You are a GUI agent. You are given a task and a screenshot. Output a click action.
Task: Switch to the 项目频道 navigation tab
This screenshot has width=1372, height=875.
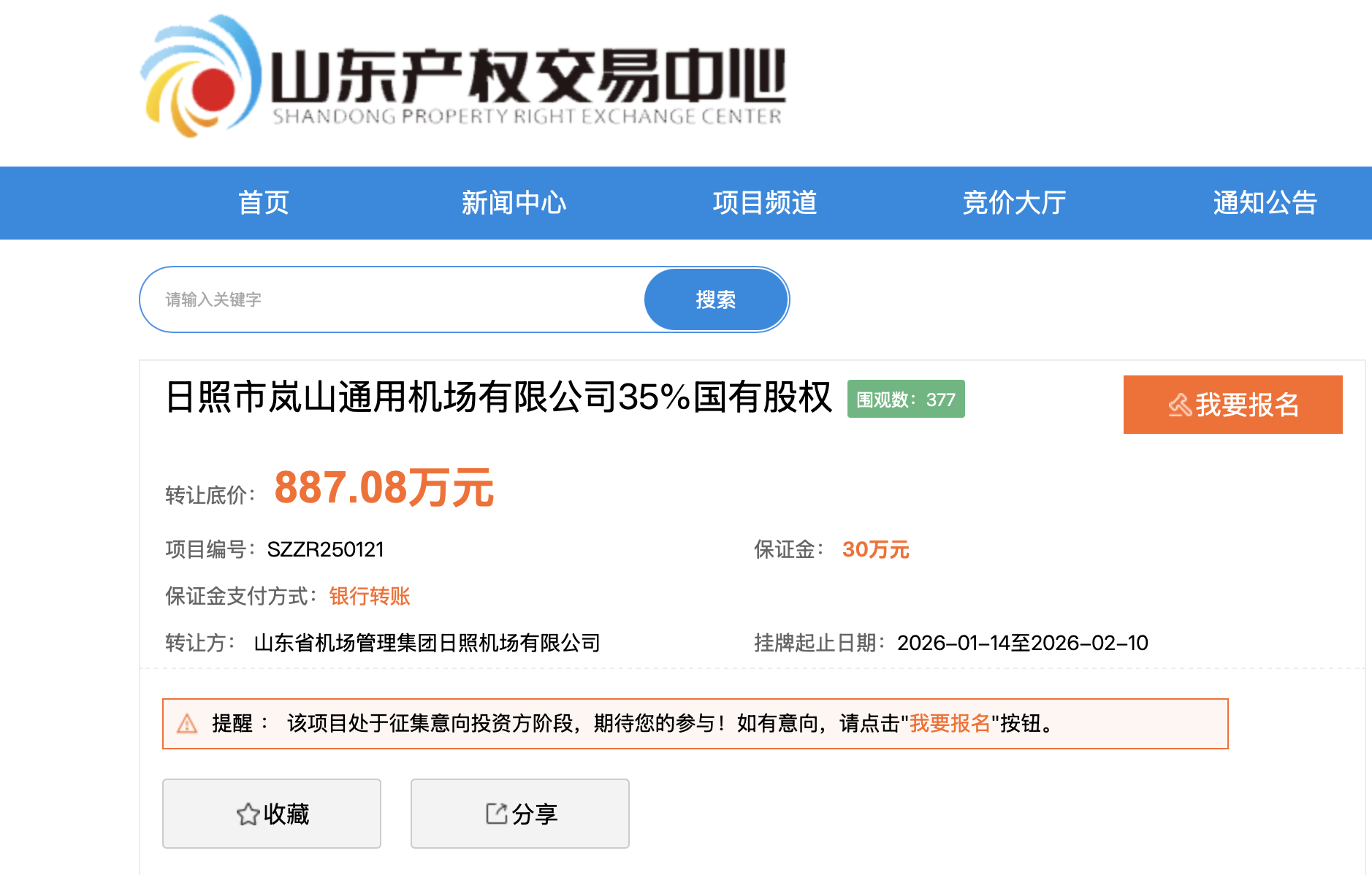point(764,203)
